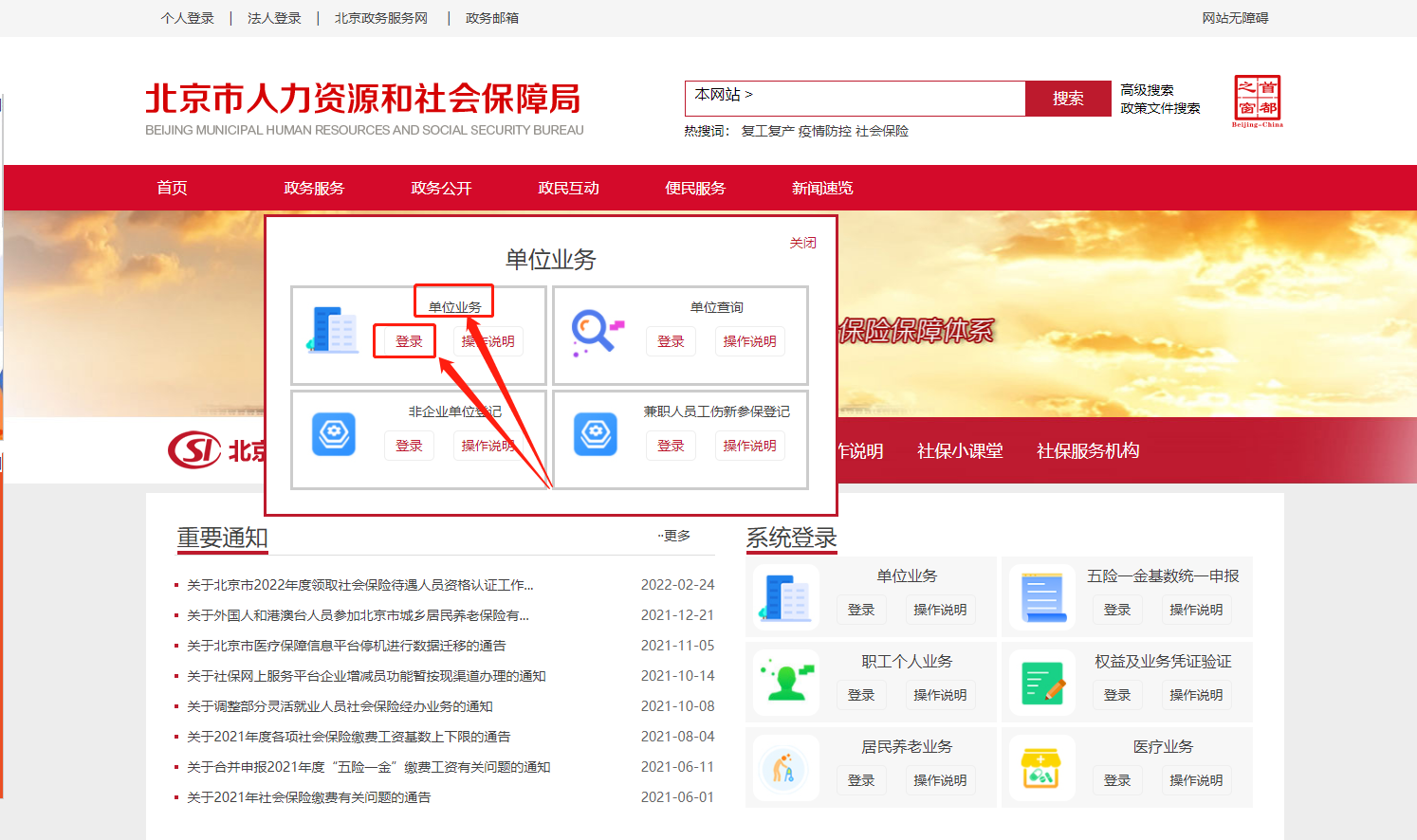Image resolution: width=1417 pixels, height=840 pixels.
Task: Click 登录 under 非企业单位登记
Action: (x=409, y=446)
